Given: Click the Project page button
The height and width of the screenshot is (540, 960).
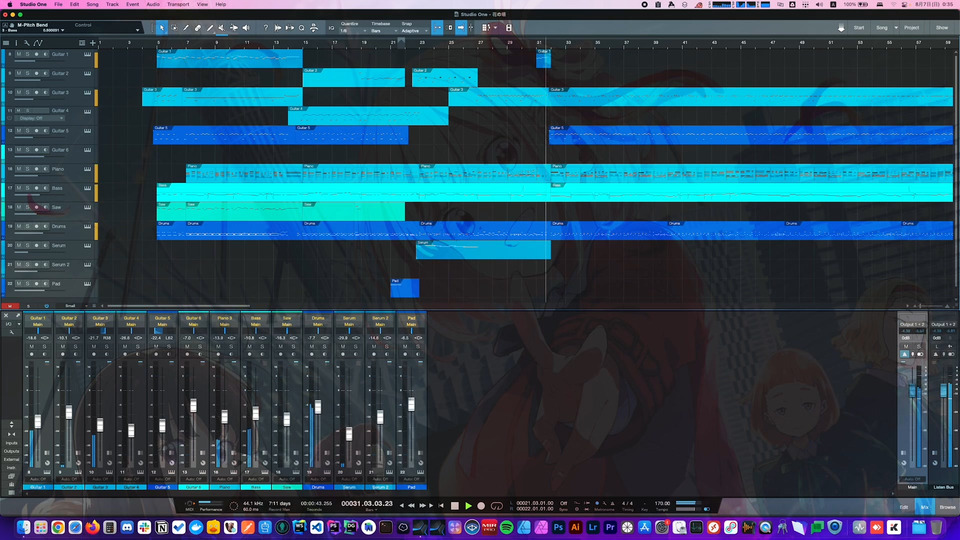Looking at the screenshot, I should pyautogui.click(x=912, y=28).
